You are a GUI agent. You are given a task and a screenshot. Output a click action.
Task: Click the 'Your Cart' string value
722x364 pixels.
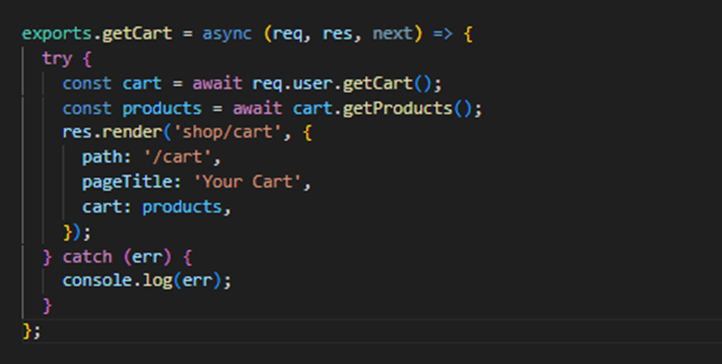248,182
